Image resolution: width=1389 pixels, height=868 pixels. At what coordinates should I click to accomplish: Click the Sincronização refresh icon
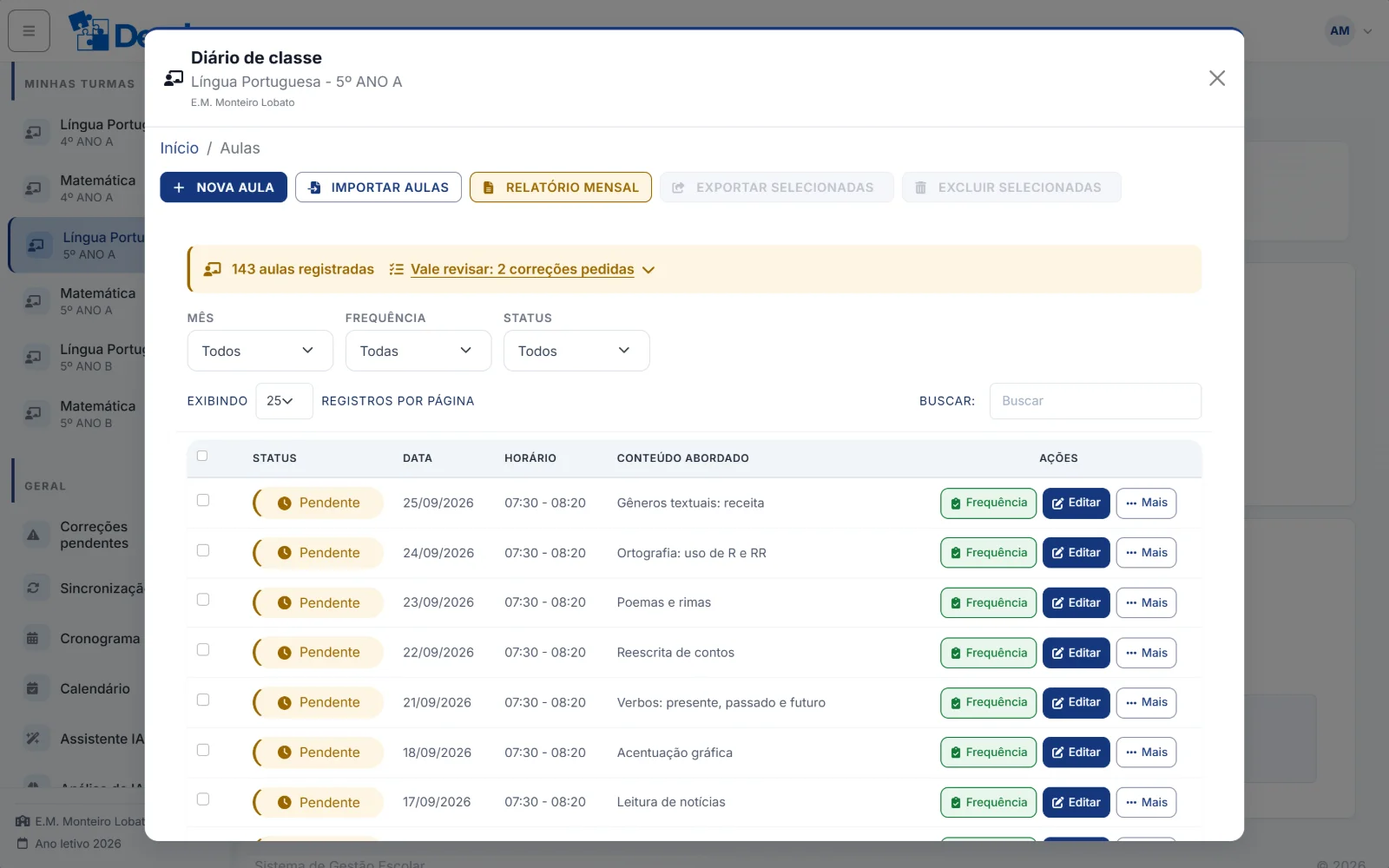33,588
